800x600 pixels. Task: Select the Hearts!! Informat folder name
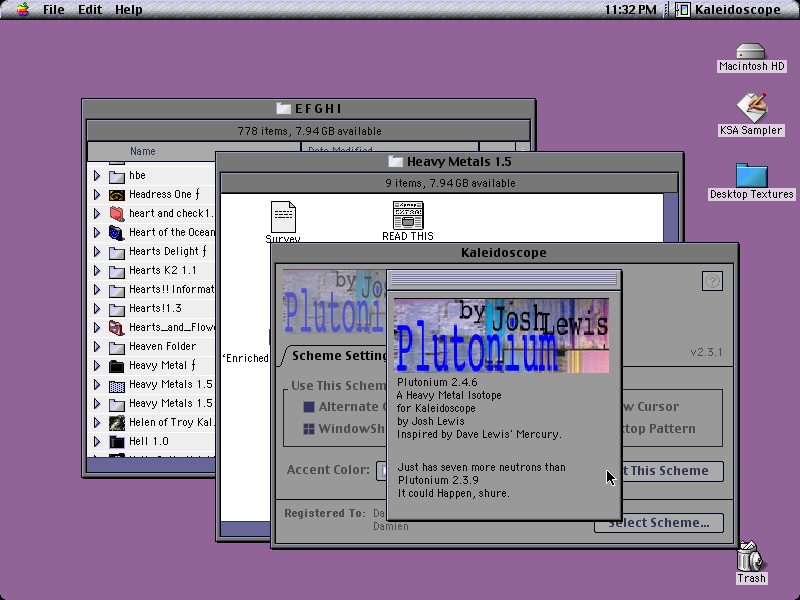click(x=171, y=289)
